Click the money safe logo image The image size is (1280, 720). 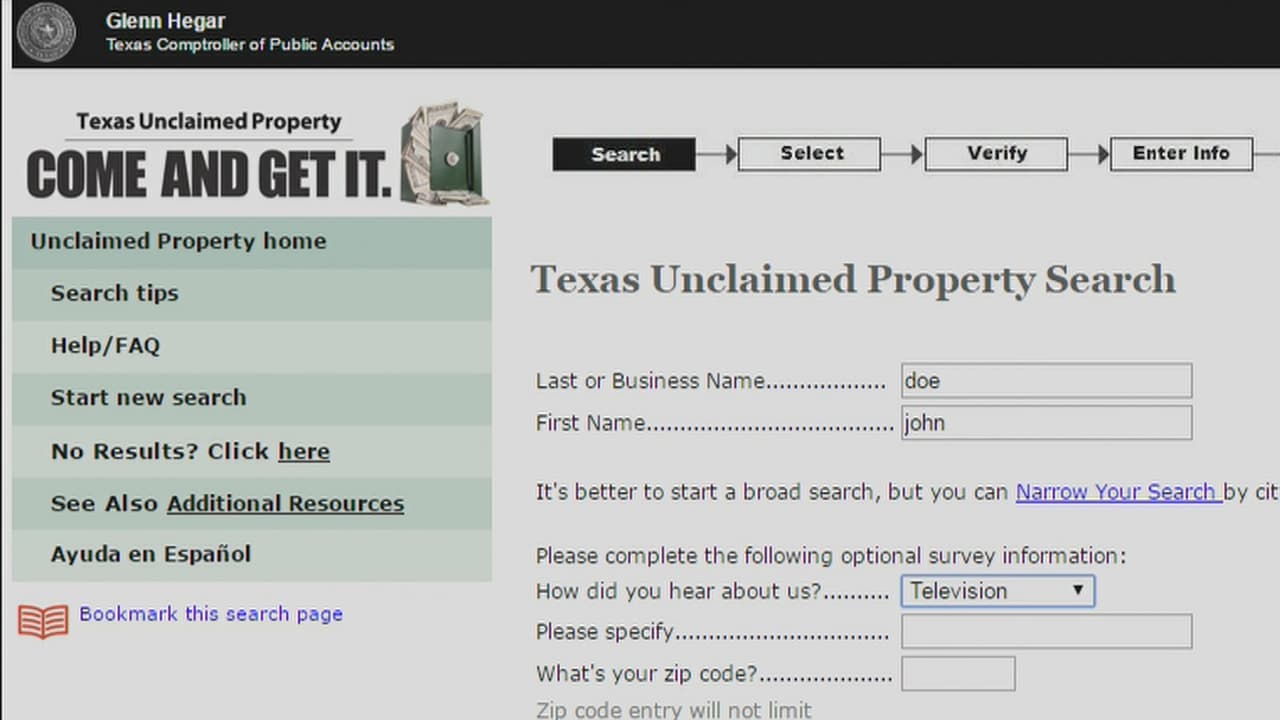click(x=444, y=155)
